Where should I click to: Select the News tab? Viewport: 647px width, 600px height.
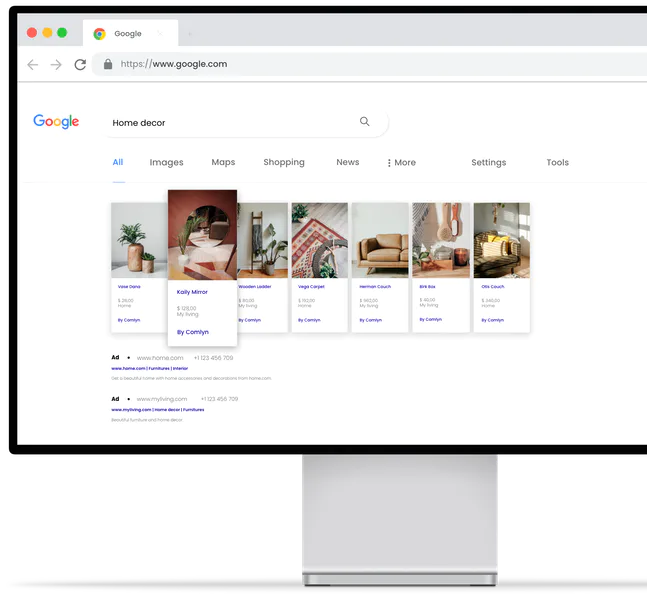click(x=347, y=162)
